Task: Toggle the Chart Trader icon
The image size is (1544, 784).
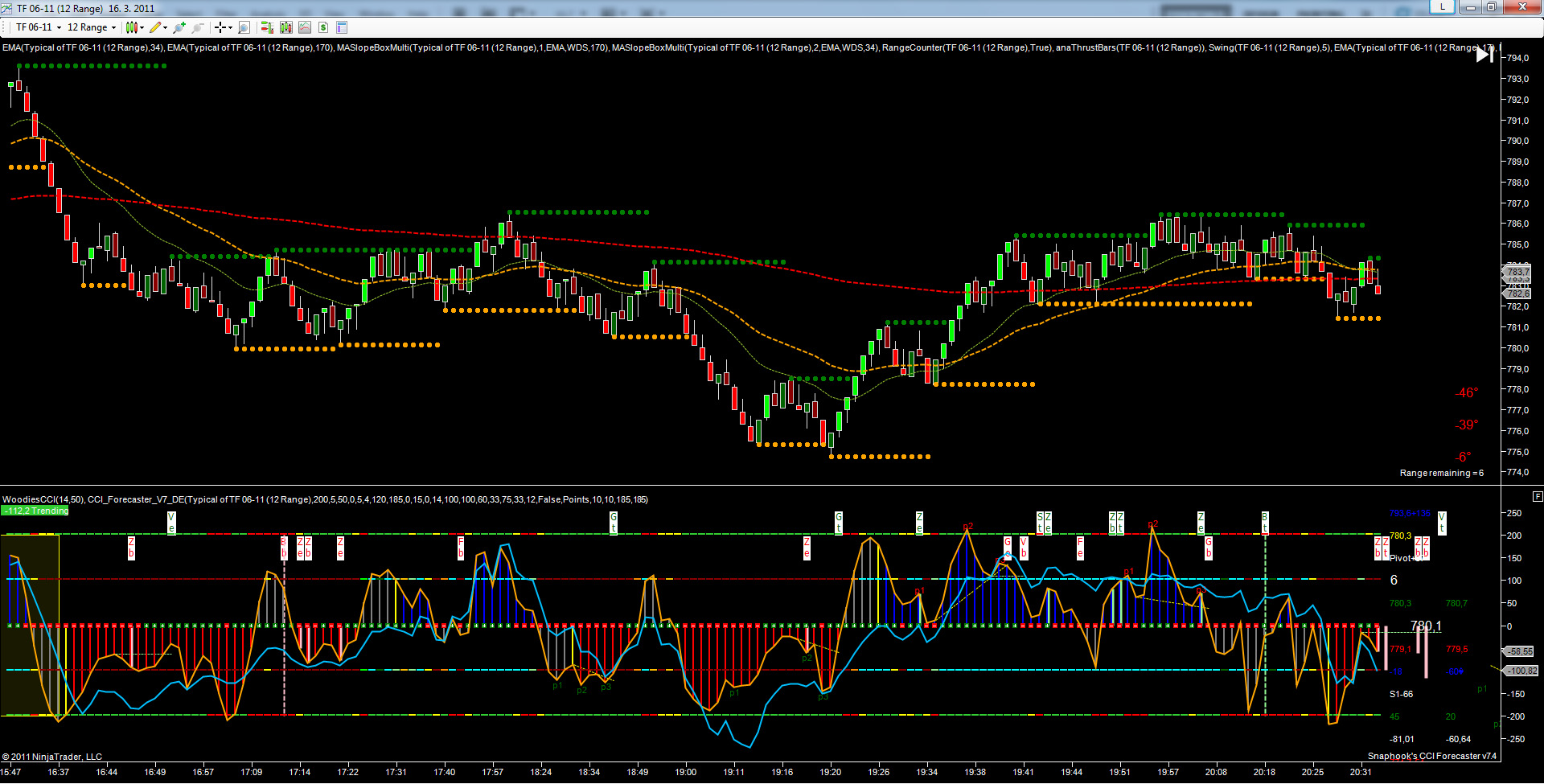Action: [x=267, y=27]
